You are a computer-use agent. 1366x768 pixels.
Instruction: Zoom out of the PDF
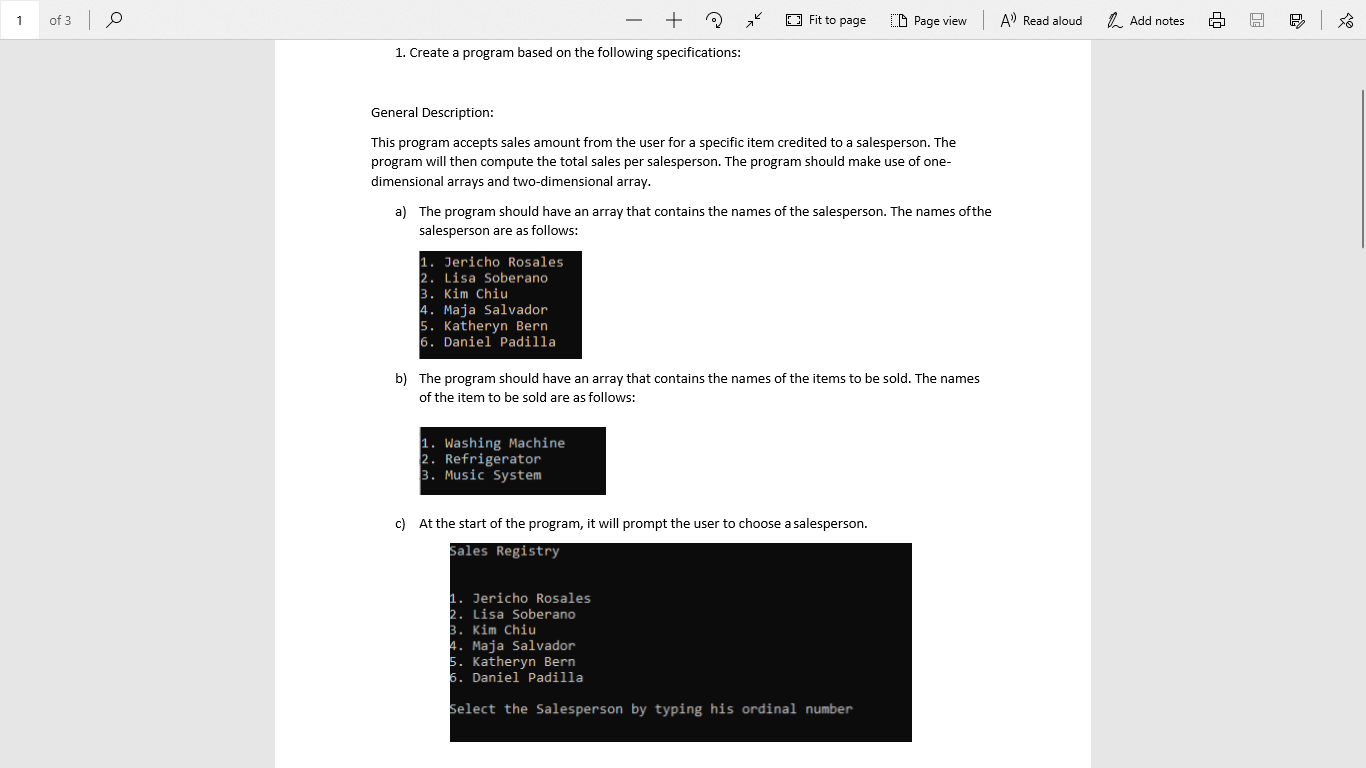pos(634,19)
